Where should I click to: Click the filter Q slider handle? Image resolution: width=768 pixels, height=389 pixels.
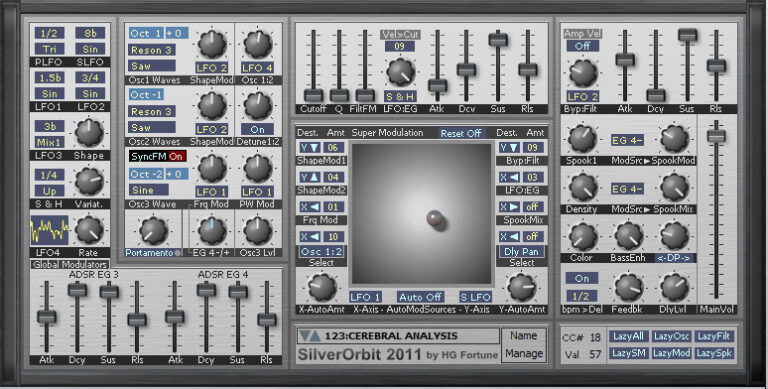[x=339, y=95]
